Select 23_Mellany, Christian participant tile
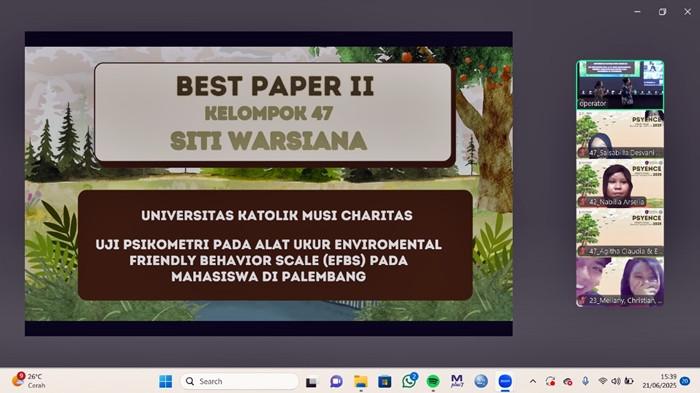 (620, 282)
